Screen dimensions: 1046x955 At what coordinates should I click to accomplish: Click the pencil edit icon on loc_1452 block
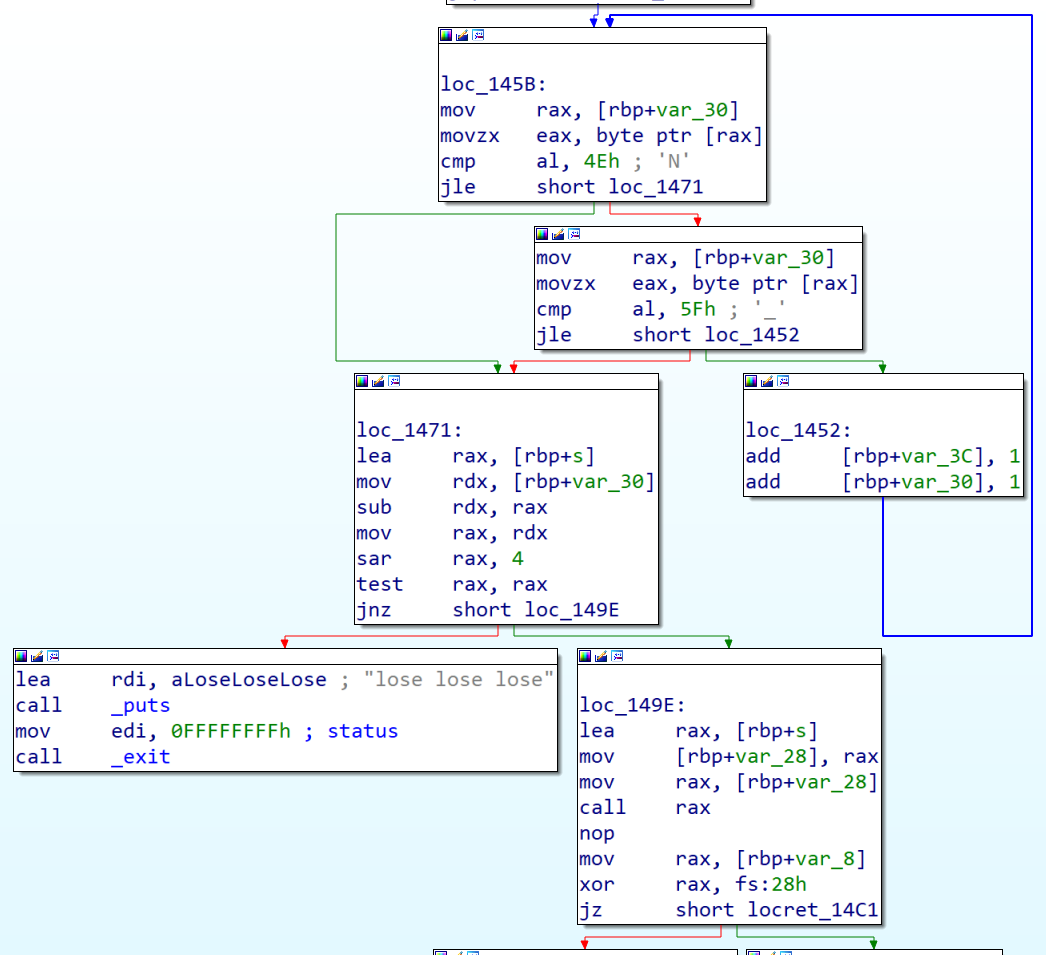point(768,381)
